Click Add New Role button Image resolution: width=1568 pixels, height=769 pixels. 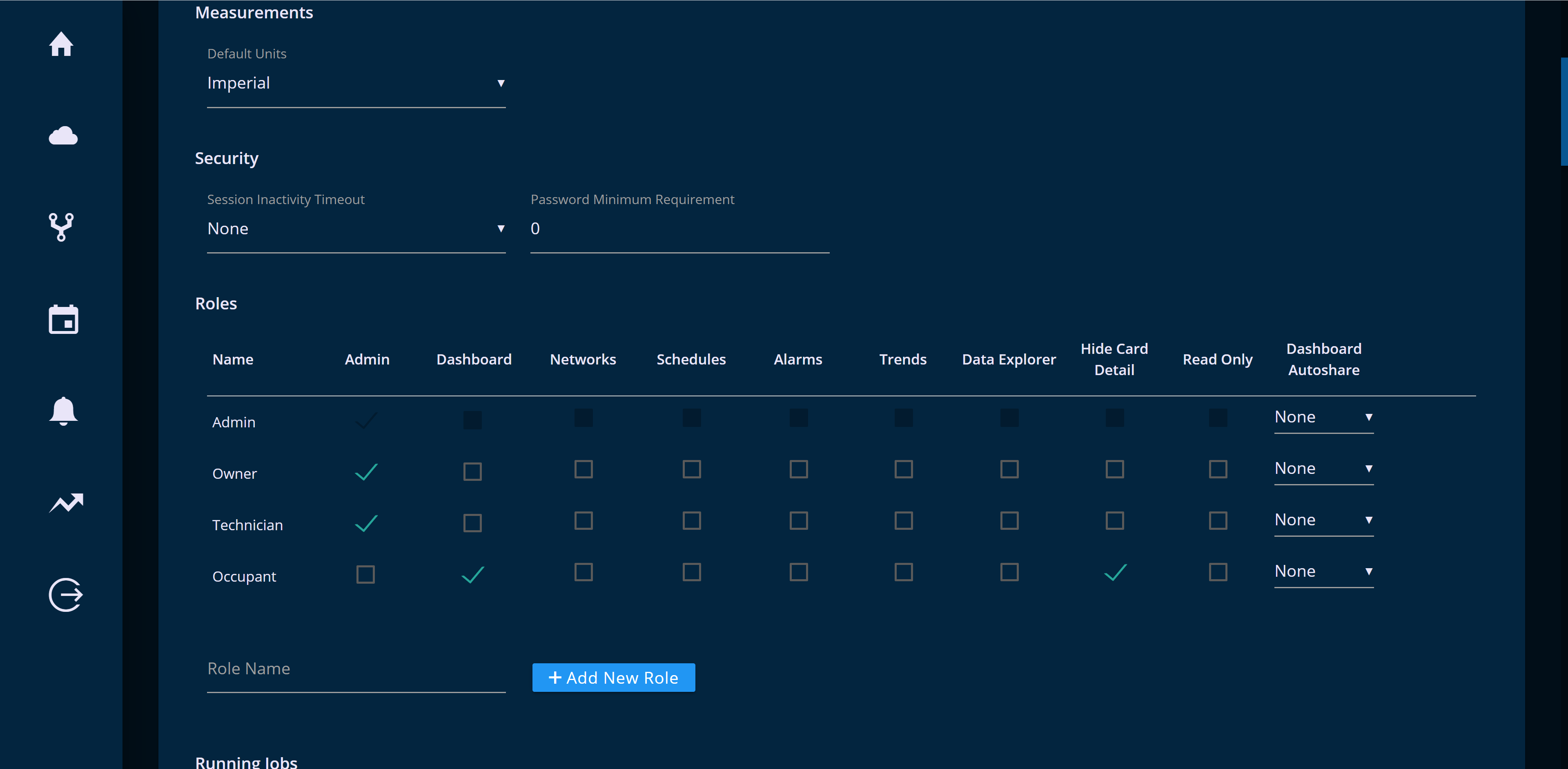(x=615, y=677)
